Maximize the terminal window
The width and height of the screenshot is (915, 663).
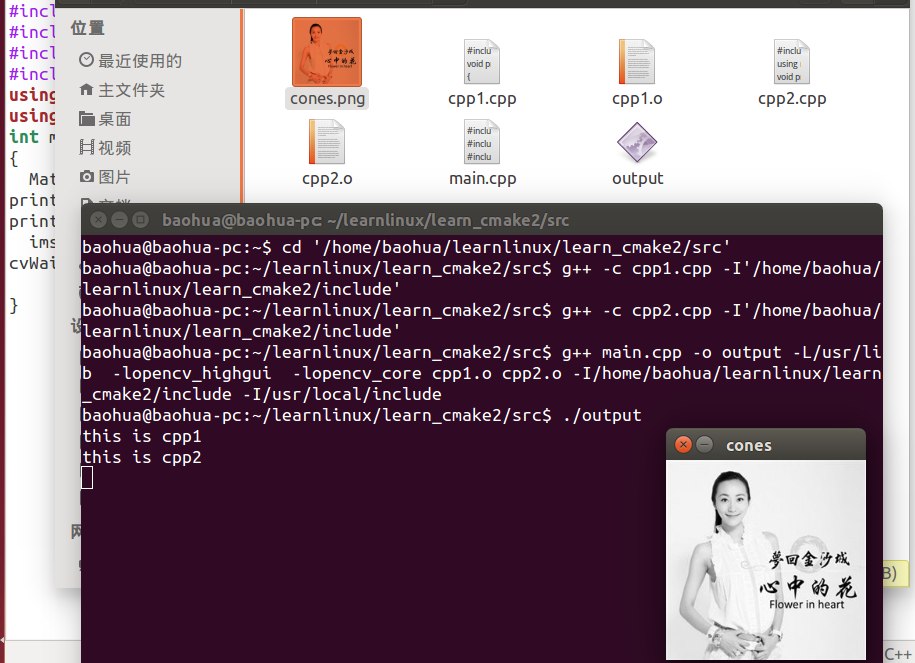141,220
